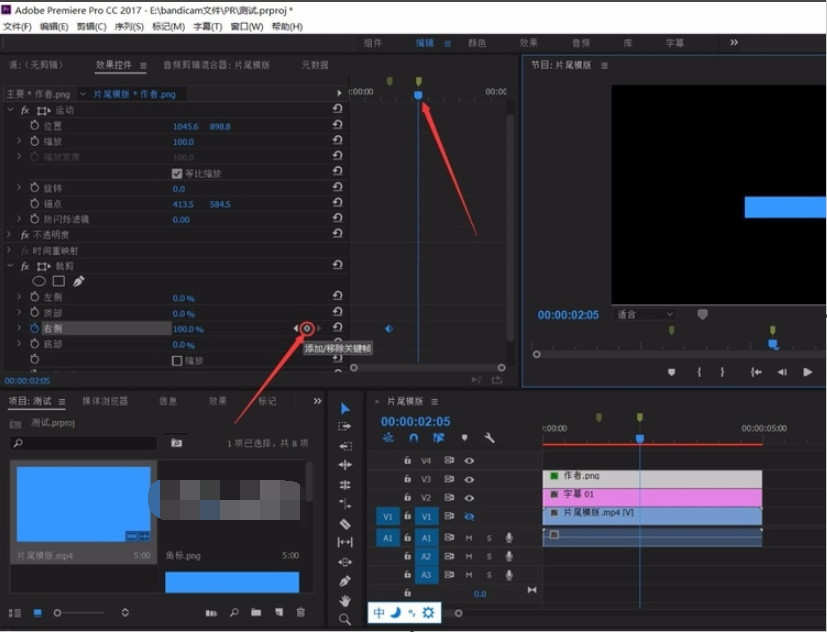
Task: Collapse the Motion effect group
Action: coord(10,110)
